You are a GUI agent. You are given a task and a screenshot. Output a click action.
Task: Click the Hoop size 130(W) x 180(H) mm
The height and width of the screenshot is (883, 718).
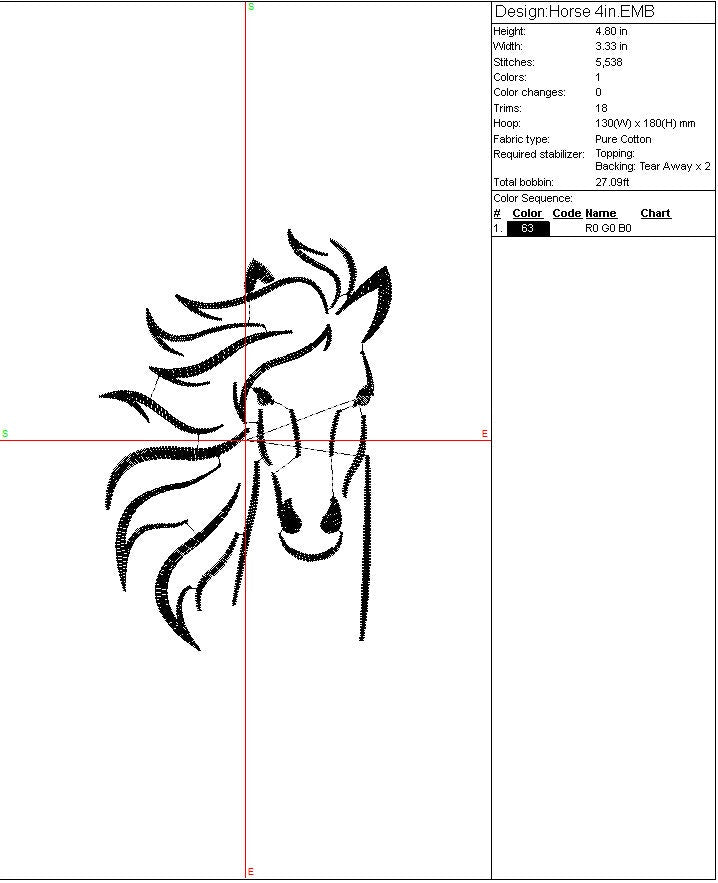644,124
